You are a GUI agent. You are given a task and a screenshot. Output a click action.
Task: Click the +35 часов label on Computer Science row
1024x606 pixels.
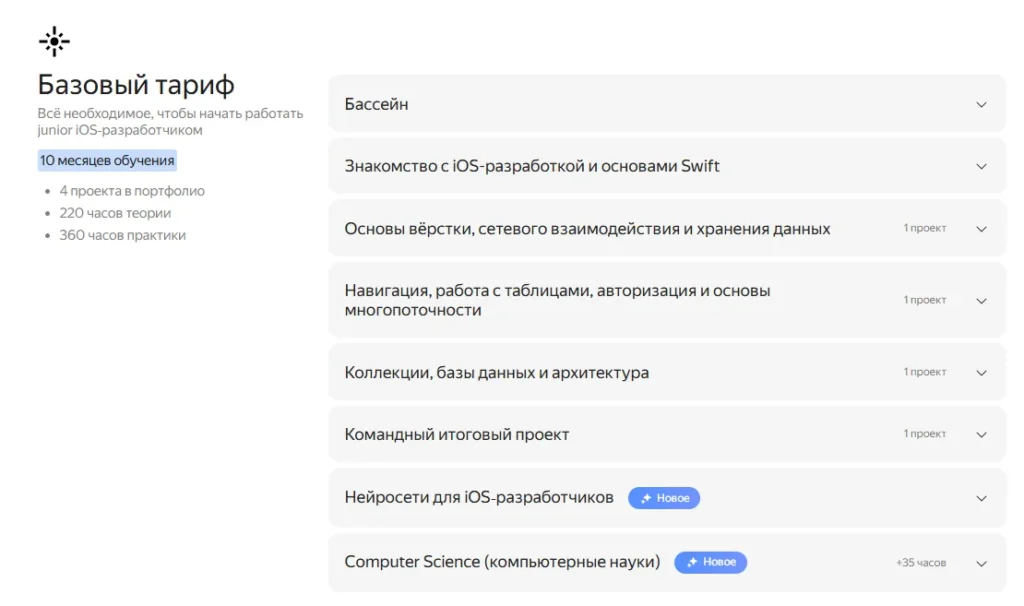point(923,562)
